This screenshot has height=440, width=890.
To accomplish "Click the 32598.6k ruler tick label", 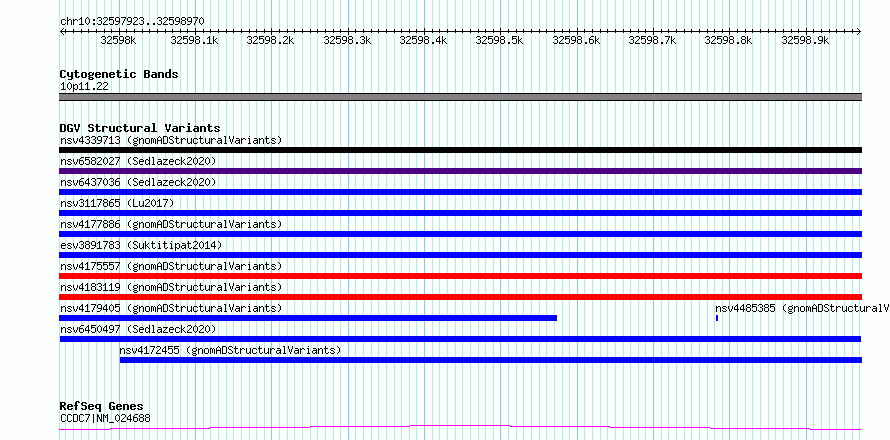I will click(576, 40).
